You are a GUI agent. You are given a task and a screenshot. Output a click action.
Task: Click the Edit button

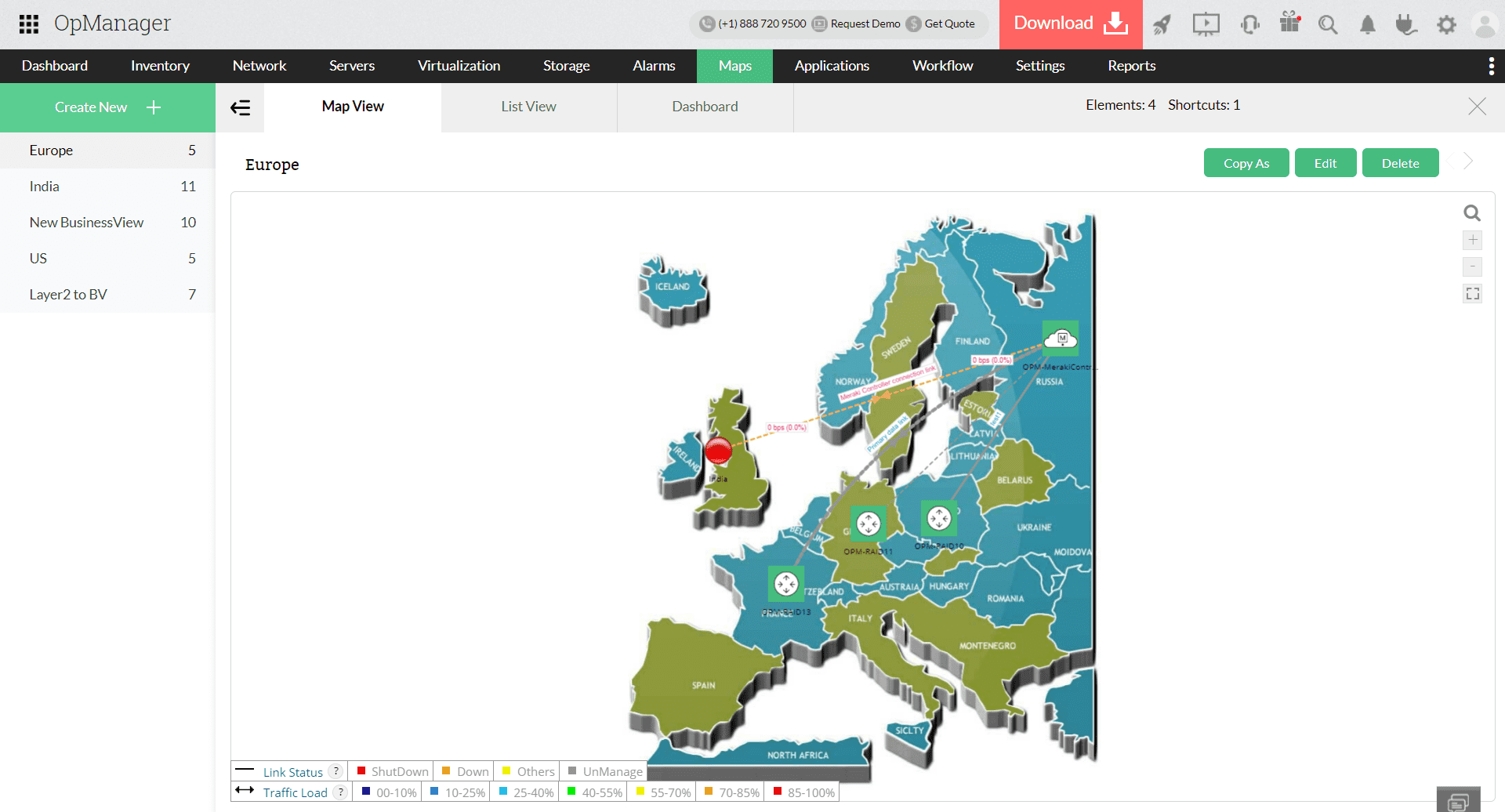[x=1325, y=163]
